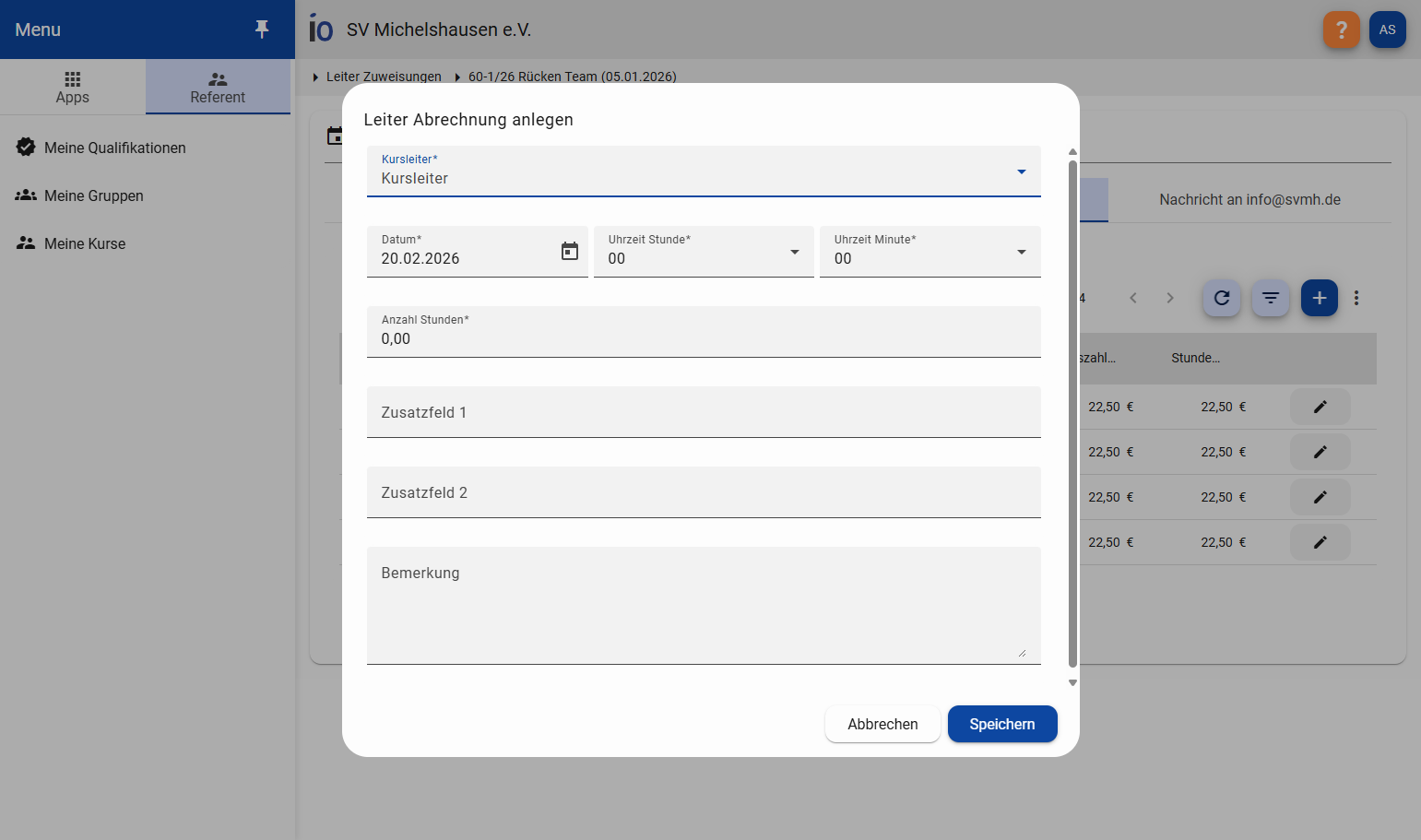Switch to the Referent tab
Screen dimensions: 1421x840
pos(218,87)
